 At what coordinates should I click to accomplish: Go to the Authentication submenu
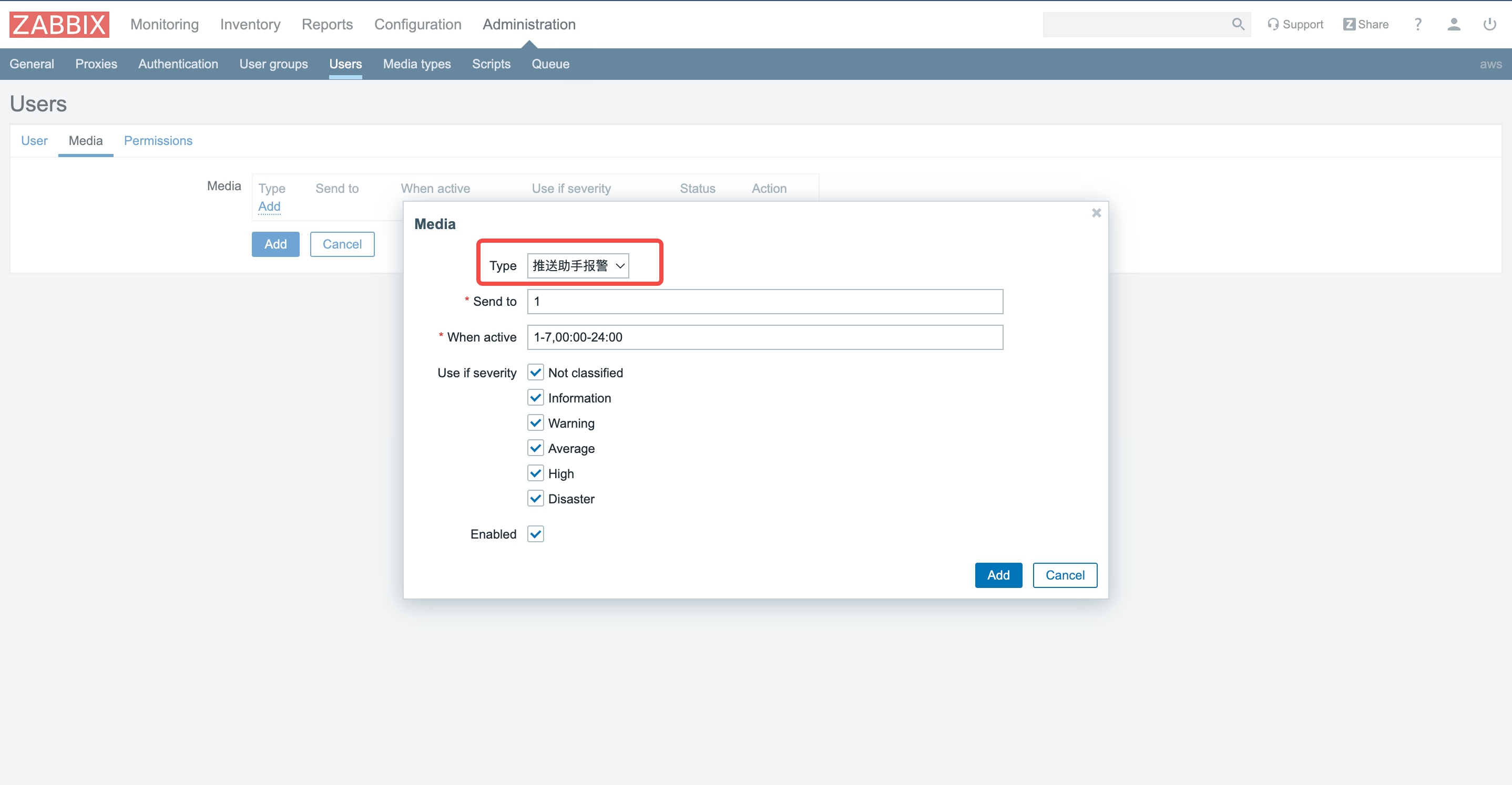coord(178,64)
